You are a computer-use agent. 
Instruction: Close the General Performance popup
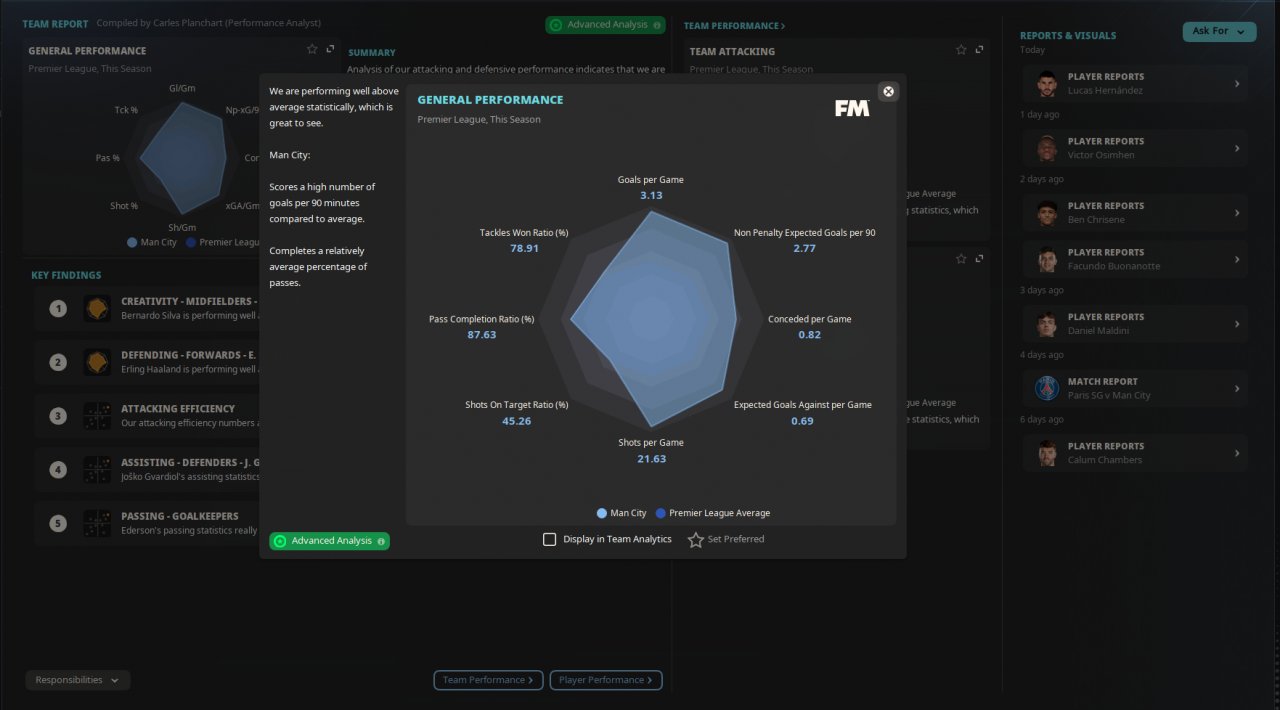pyautogui.click(x=888, y=91)
